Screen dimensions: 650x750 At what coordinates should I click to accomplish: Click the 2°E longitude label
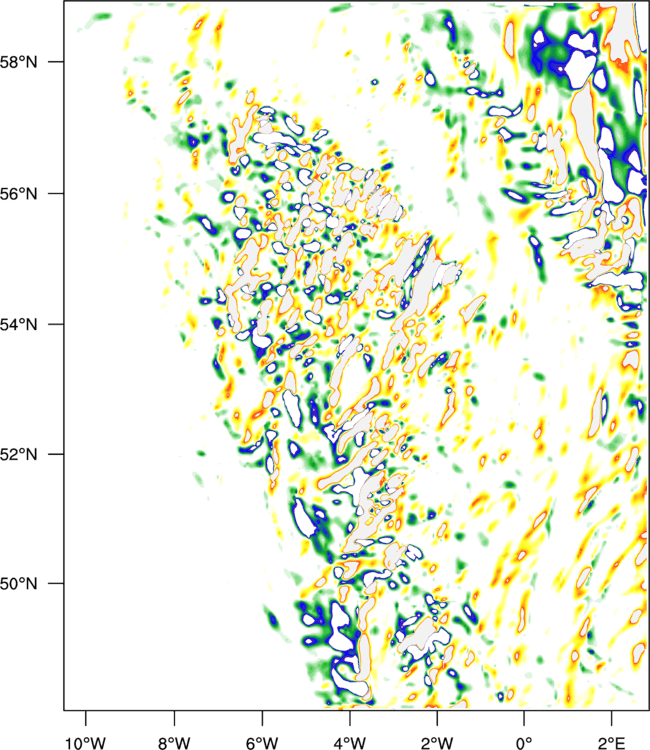[x=612, y=743]
